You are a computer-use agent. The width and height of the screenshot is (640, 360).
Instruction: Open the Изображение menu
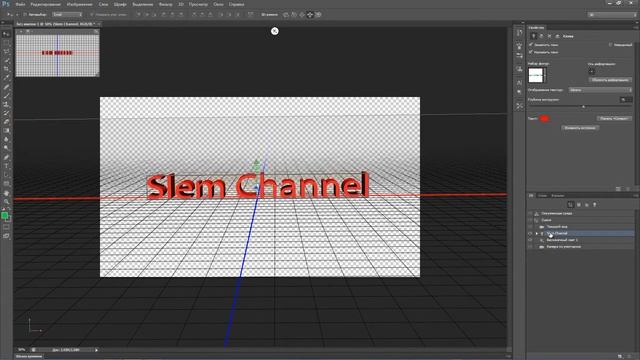(x=80, y=4)
